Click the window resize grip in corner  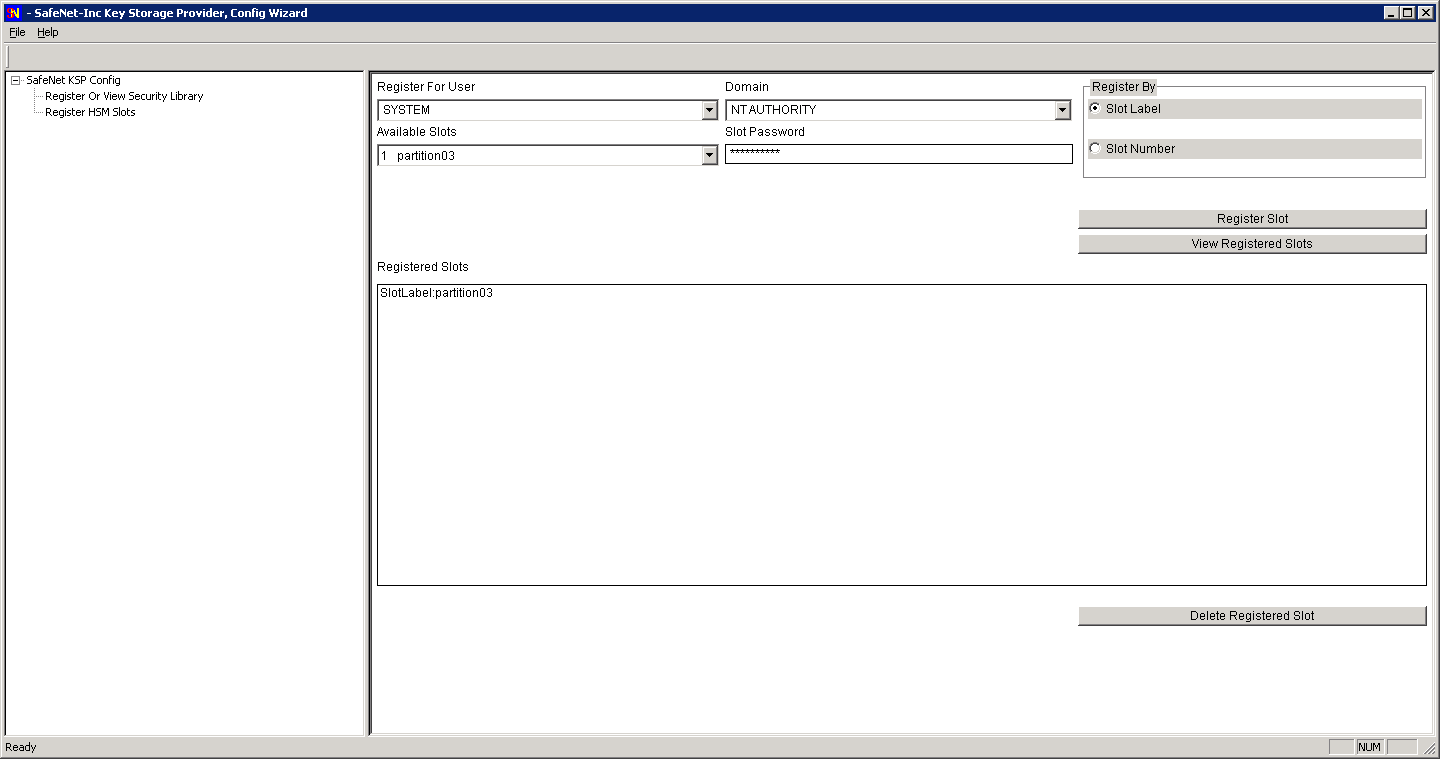click(1430, 748)
